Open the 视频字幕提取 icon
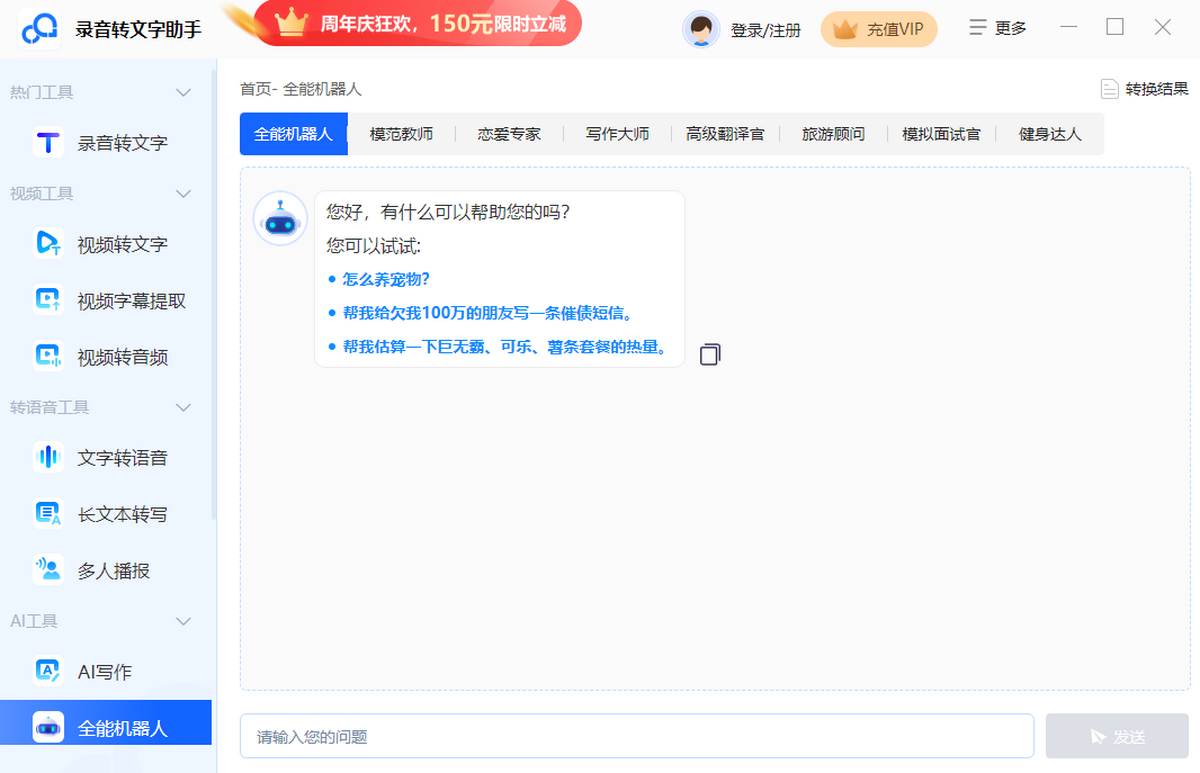 pos(48,300)
